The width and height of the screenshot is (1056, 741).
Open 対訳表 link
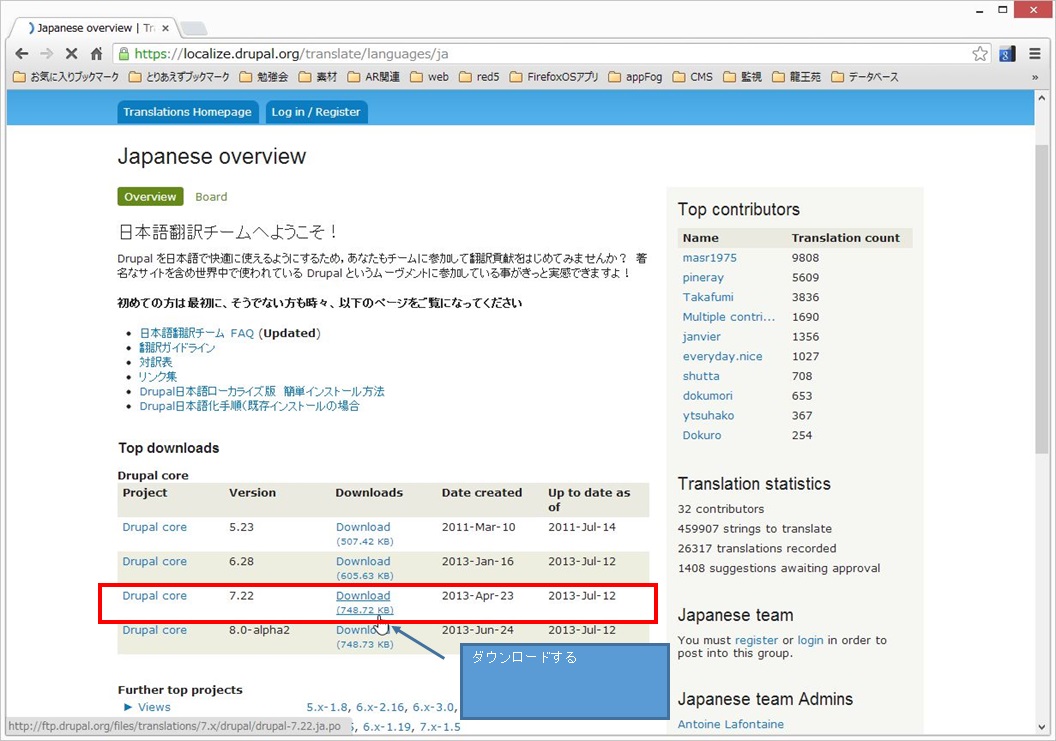156,362
